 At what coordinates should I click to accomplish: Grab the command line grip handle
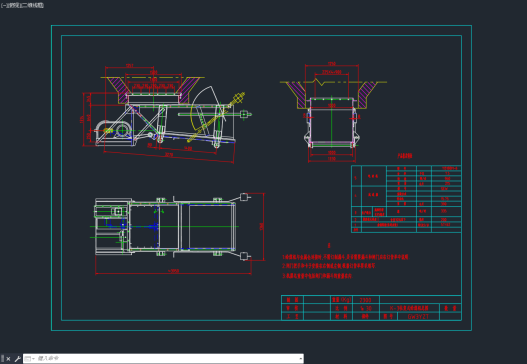click(3, 359)
